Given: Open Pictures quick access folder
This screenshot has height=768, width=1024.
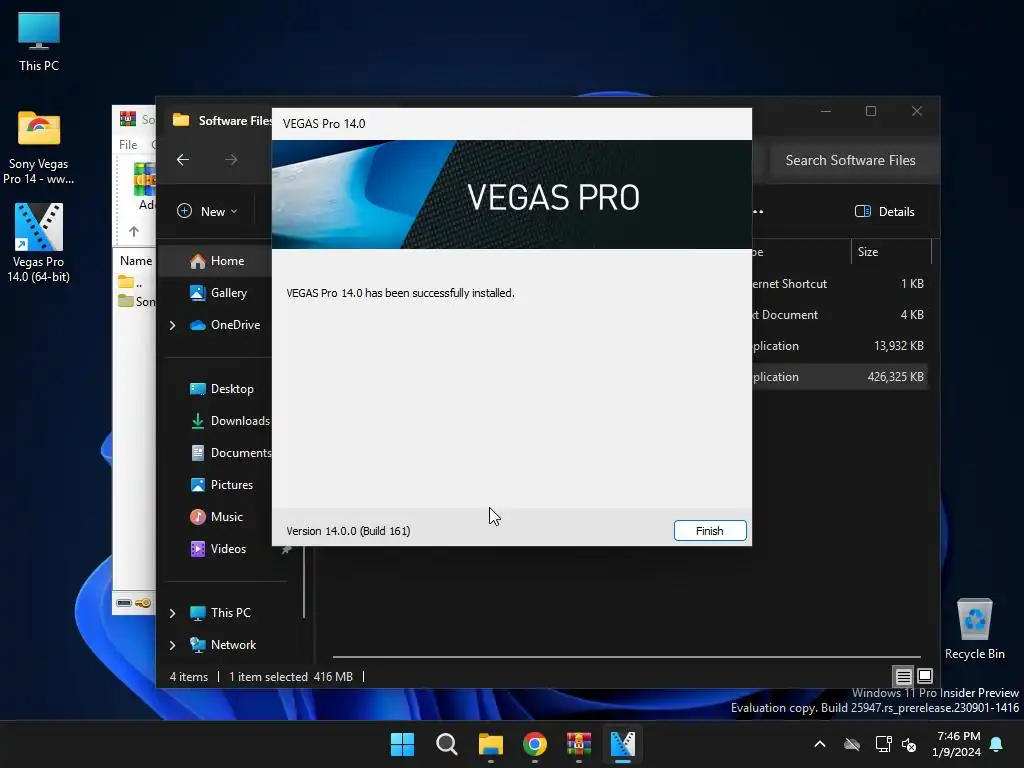Looking at the screenshot, I should [222, 485].
